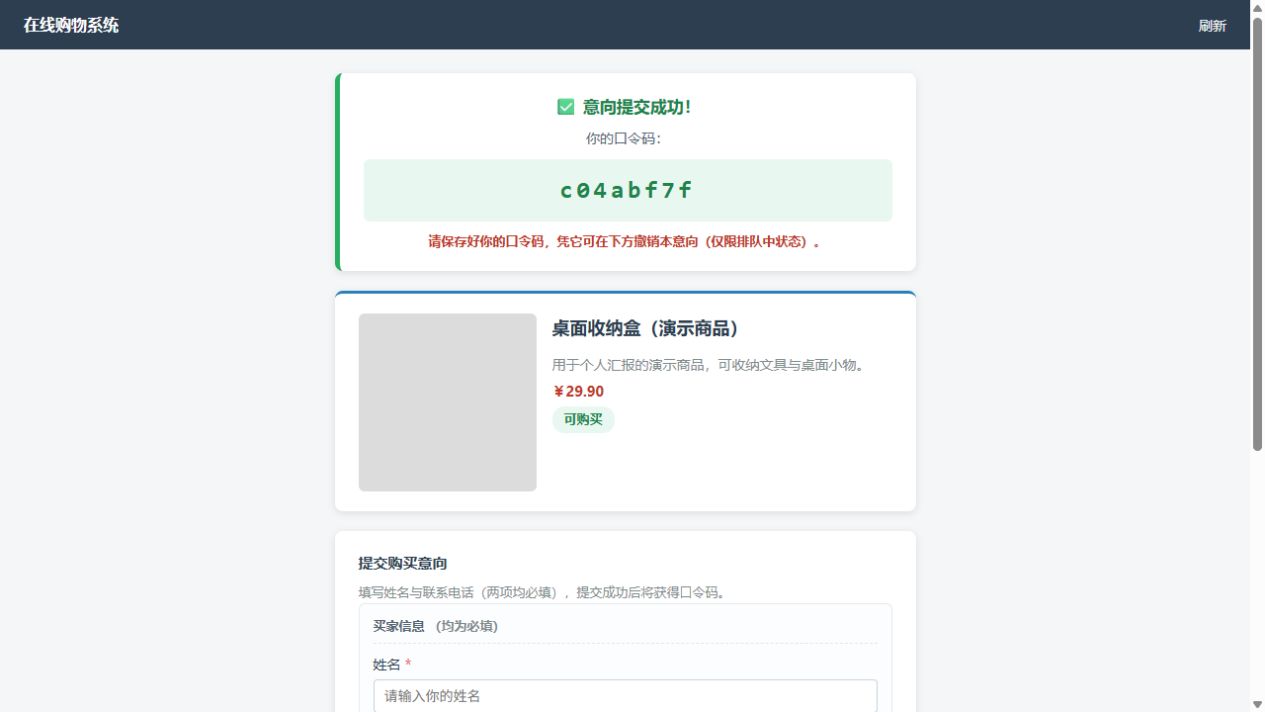Image resolution: width=1265 pixels, height=712 pixels.
Task: Click the gray product image placeholder
Action: point(448,402)
